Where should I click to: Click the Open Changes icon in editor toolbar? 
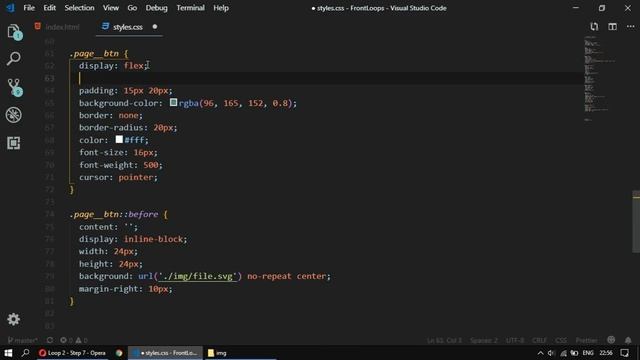click(x=594, y=27)
